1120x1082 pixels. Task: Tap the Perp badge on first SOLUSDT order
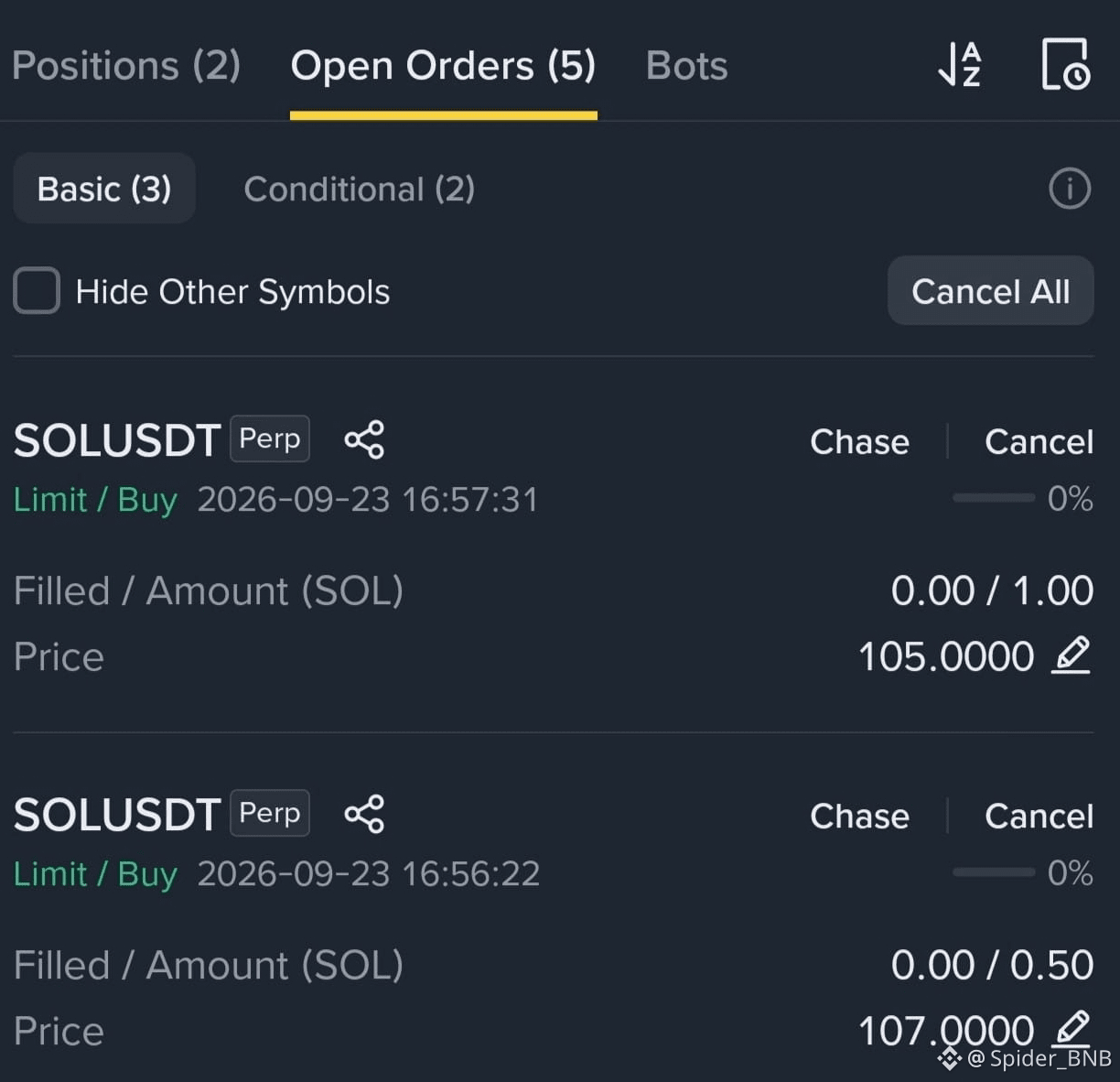click(x=269, y=439)
